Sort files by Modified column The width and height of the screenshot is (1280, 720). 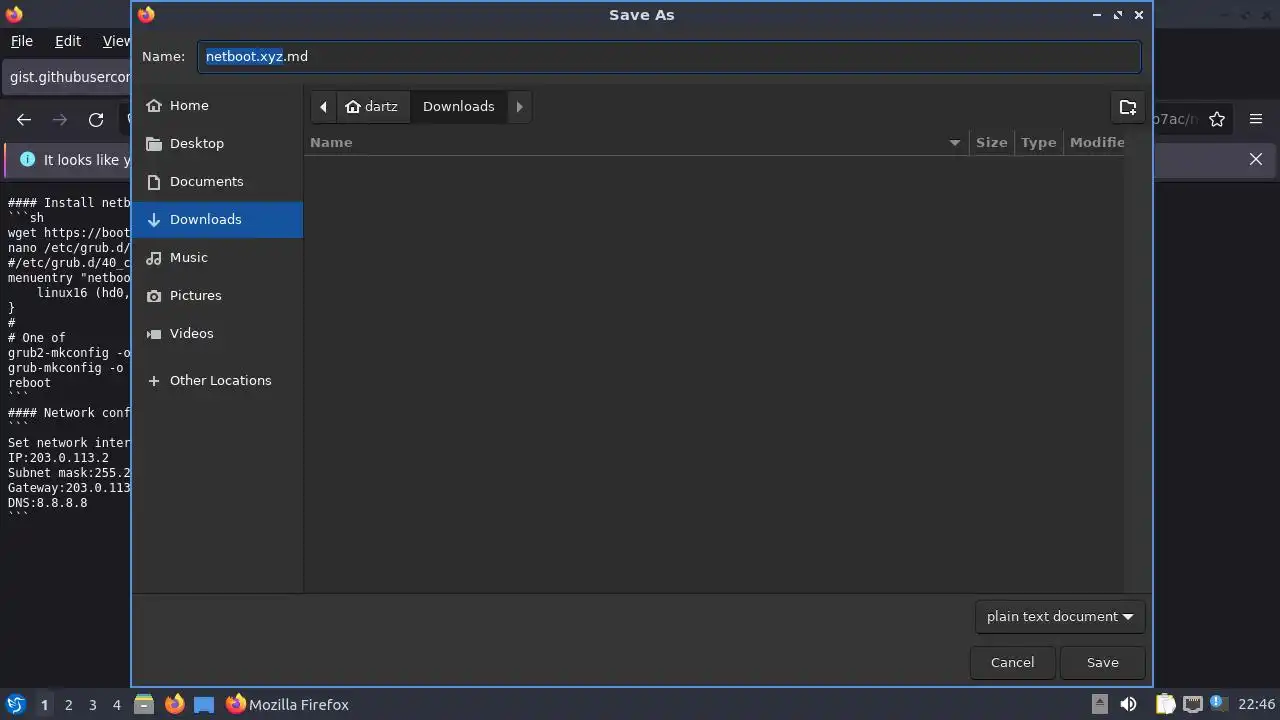pos(1096,142)
